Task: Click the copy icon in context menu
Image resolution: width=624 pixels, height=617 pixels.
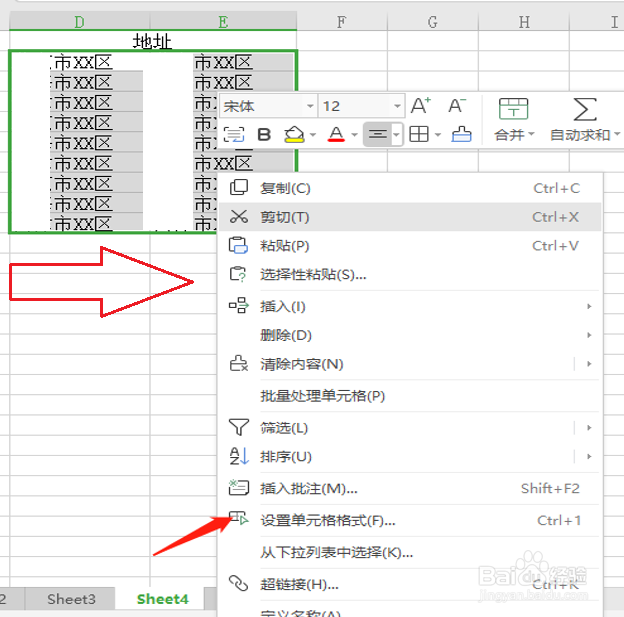Action: point(239,187)
